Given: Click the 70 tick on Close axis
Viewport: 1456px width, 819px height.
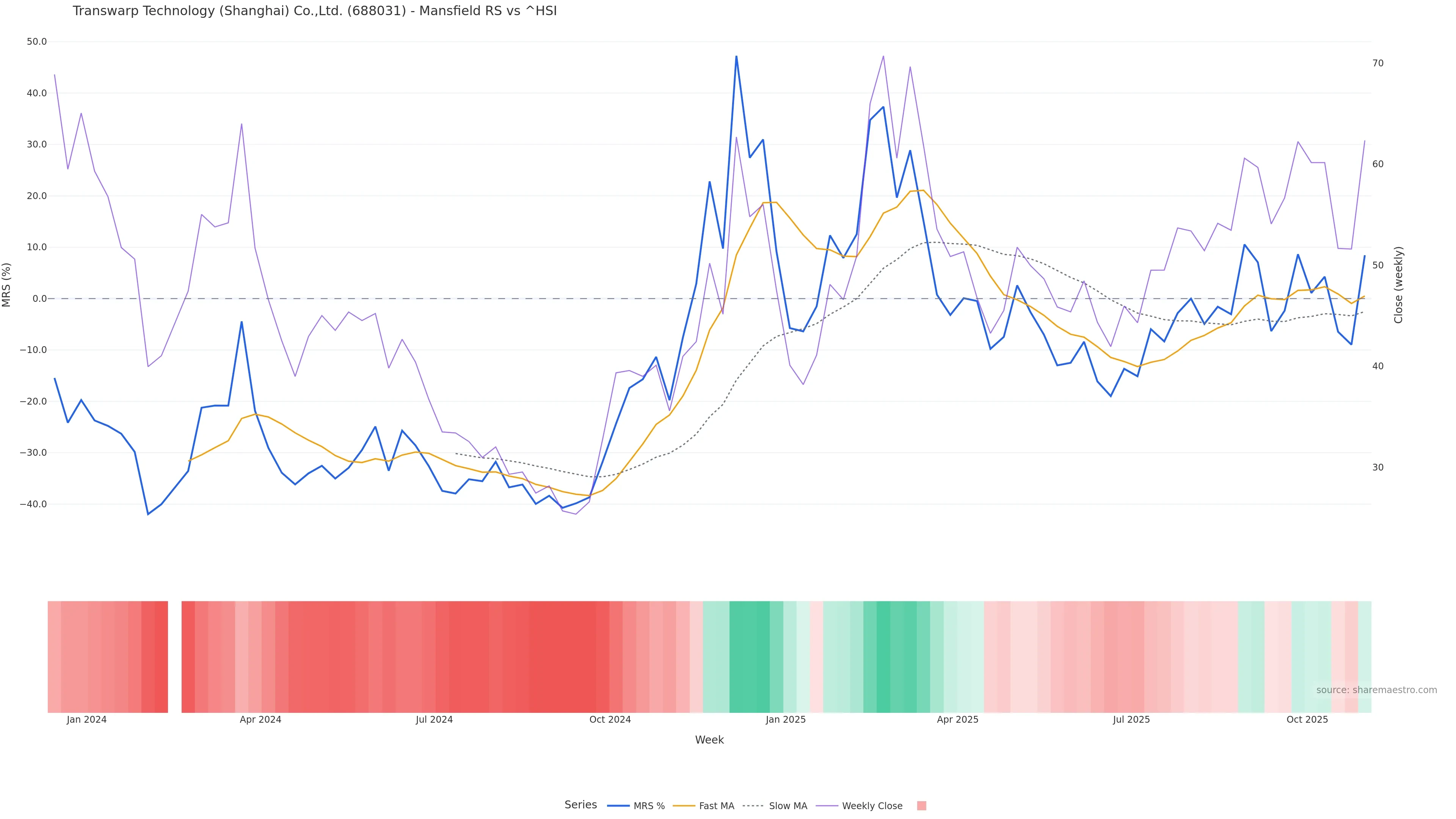Looking at the screenshot, I should pos(1378,63).
